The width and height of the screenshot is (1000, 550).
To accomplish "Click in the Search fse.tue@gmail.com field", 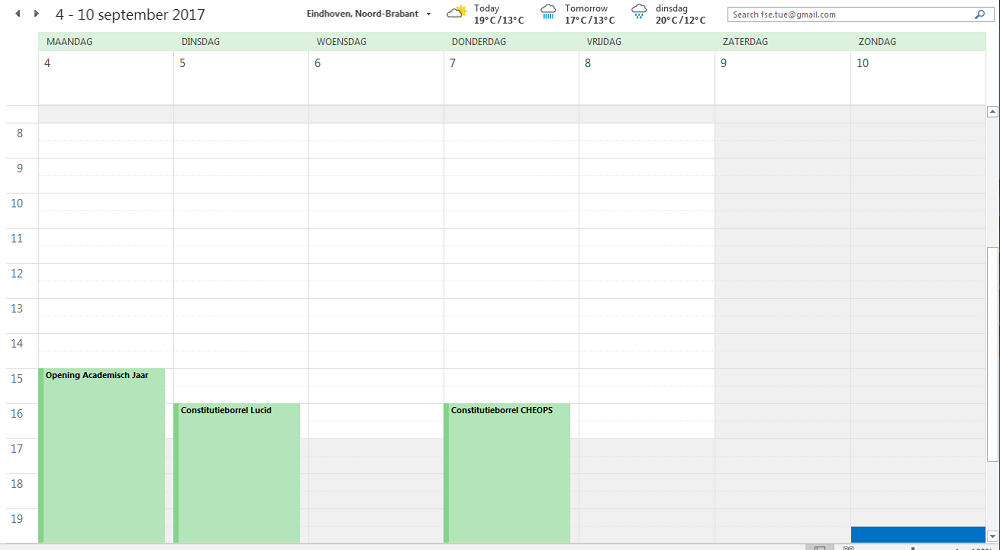I will (850, 15).
